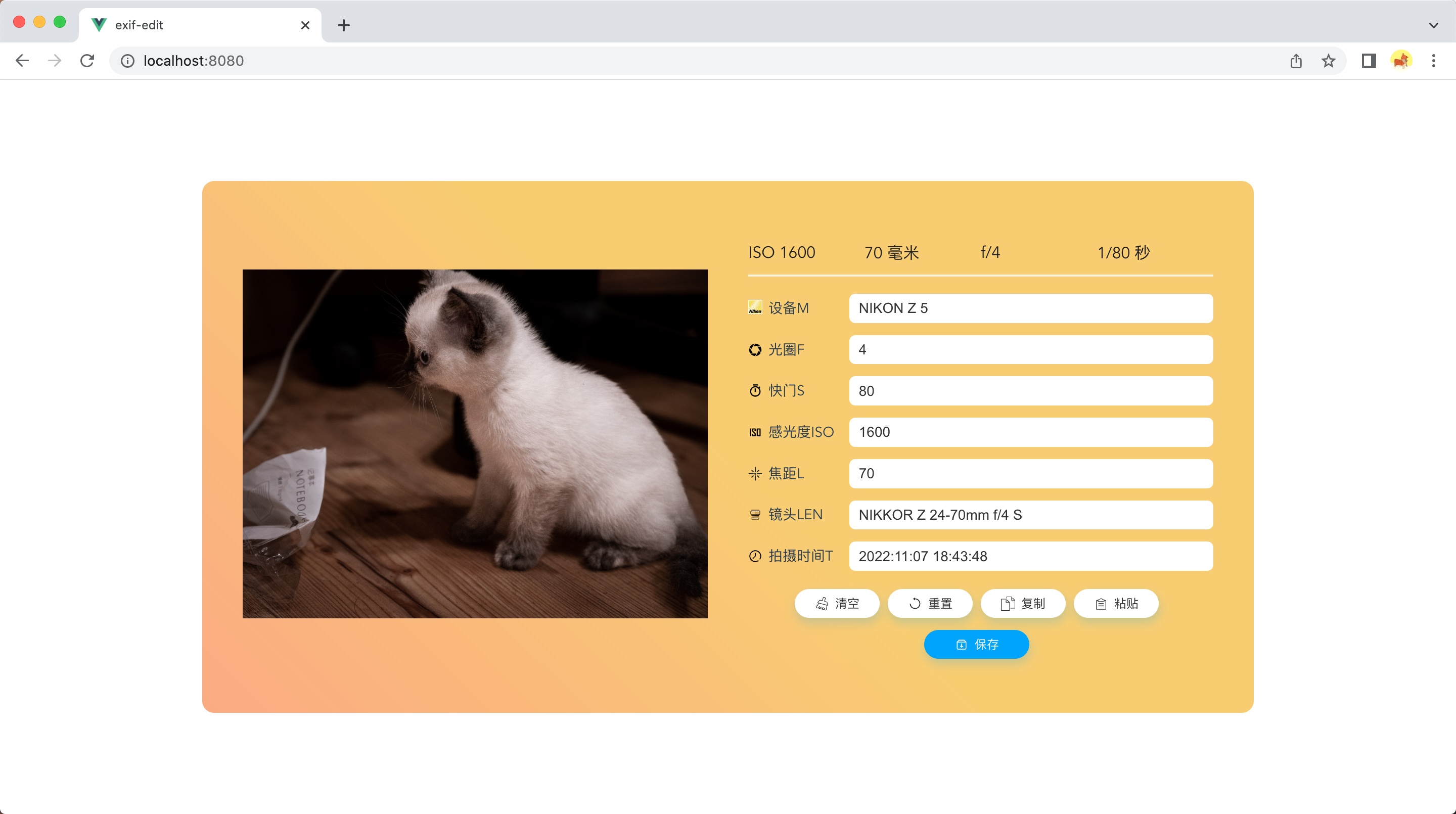Screen dimensions: 1456x814
Task: Expand the tab search chevron
Action: tap(1433, 25)
